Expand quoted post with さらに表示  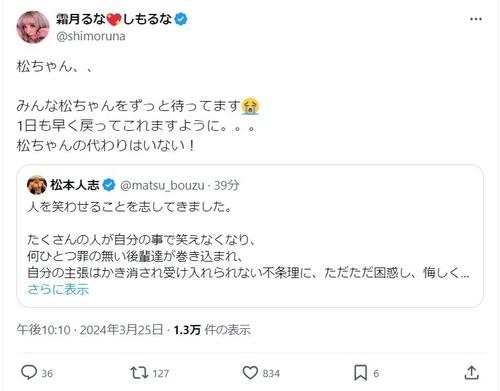58,289
